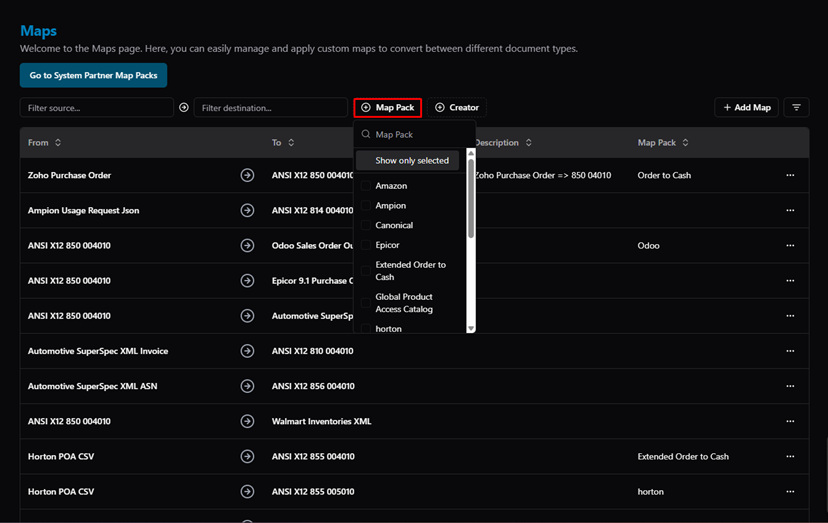The image size is (828, 523).
Task: Select the Automotive SuperSpec XML Invoice cell
Action: pyautogui.click(x=98, y=351)
